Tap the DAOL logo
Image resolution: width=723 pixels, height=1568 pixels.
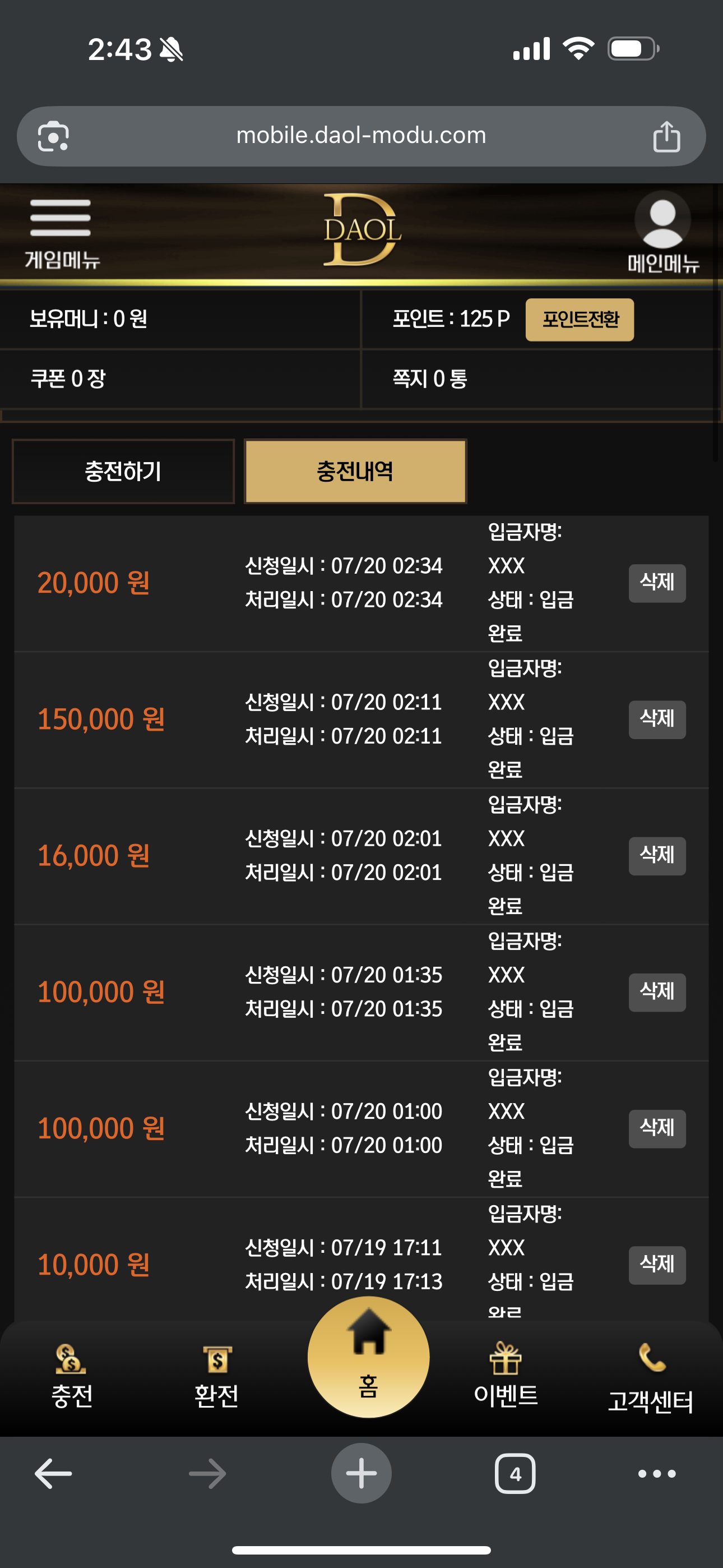[361, 230]
